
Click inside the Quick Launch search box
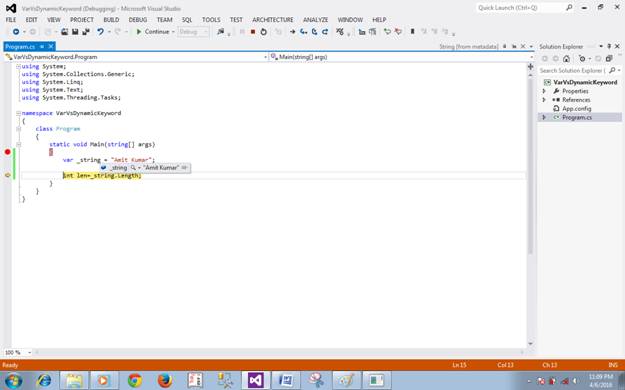(x=520, y=8)
